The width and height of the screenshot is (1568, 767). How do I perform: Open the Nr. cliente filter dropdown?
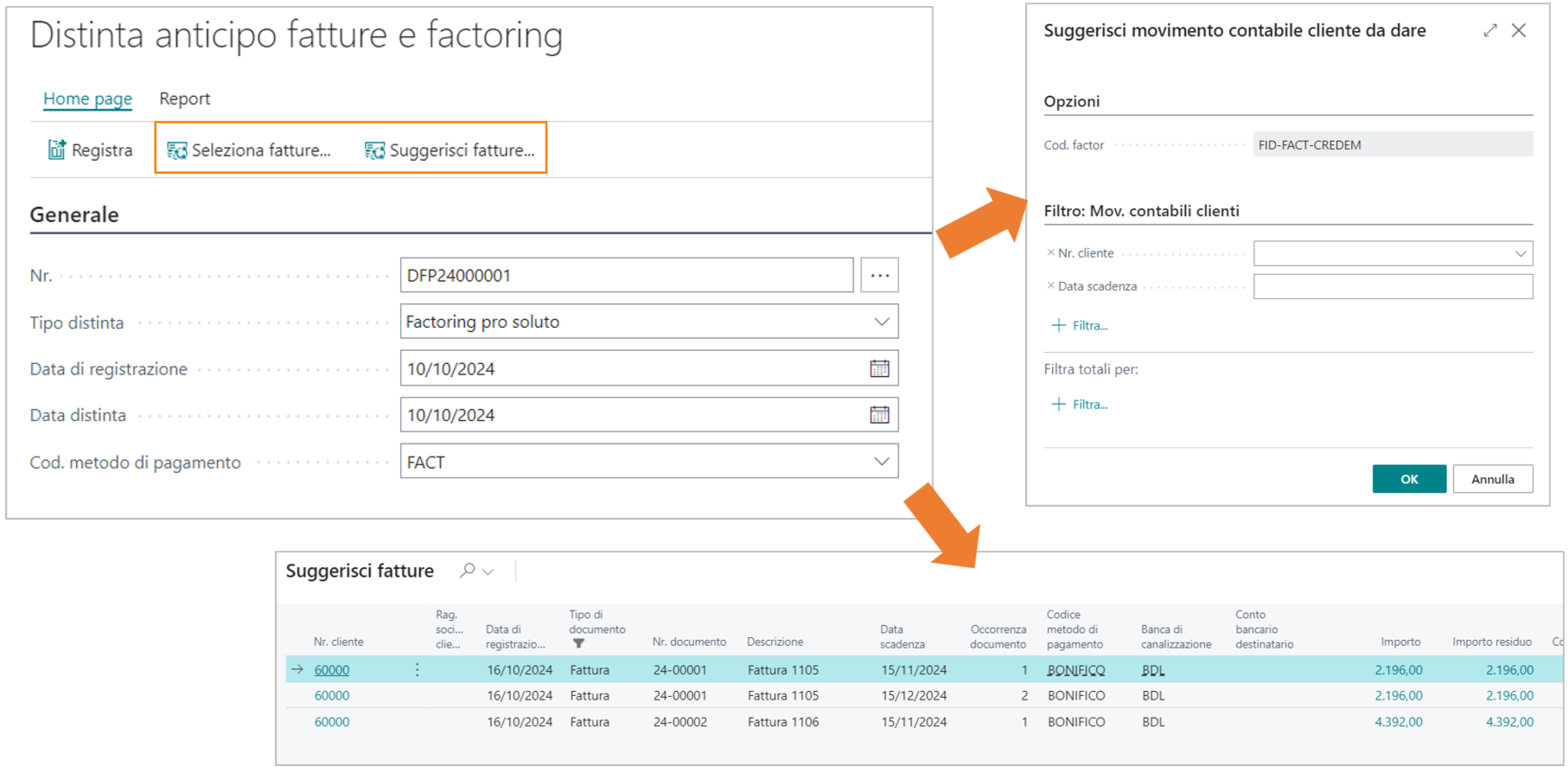(1520, 253)
